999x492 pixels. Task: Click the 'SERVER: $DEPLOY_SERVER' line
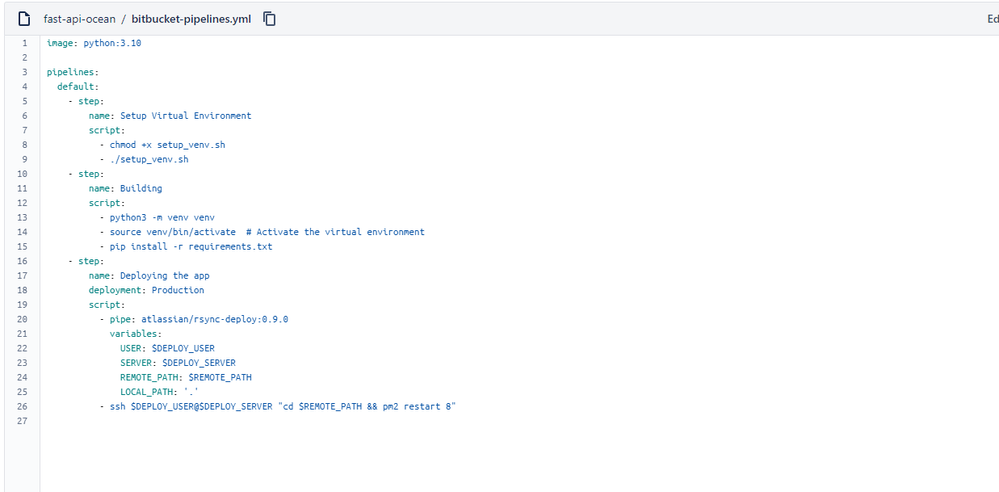point(178,363)
